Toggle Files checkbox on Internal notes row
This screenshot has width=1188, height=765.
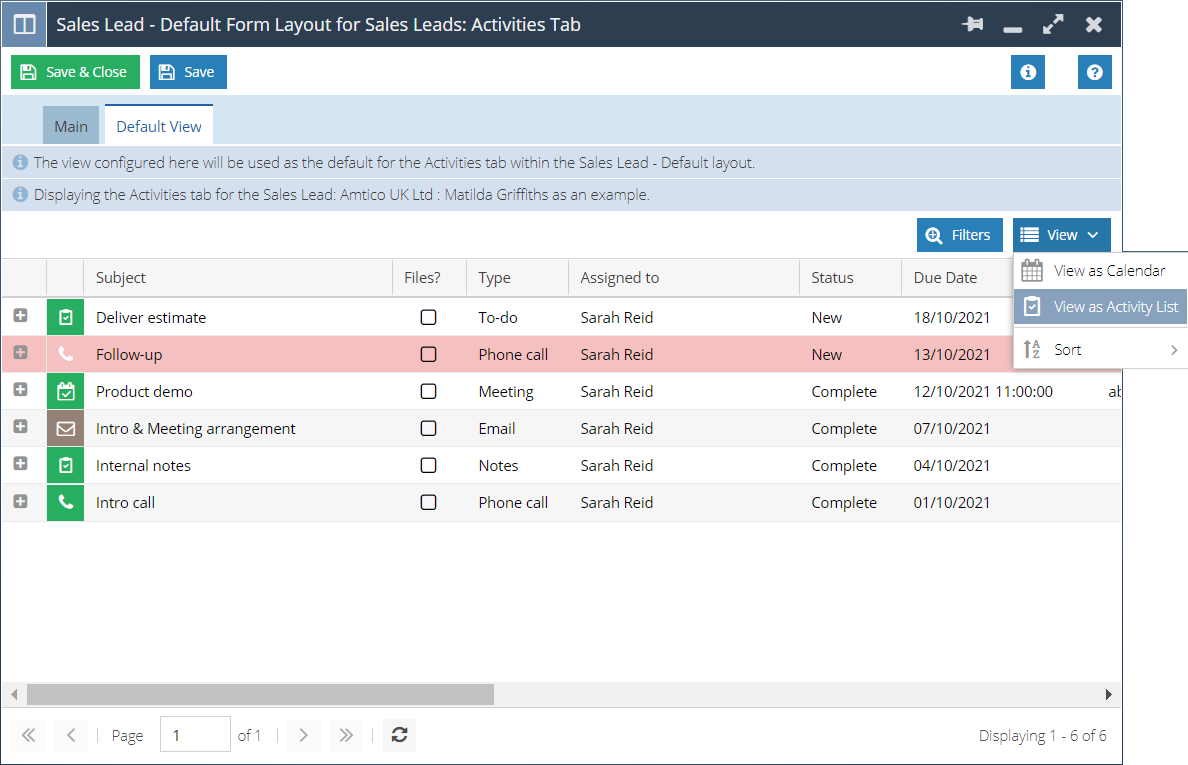(x=428, y=465)
